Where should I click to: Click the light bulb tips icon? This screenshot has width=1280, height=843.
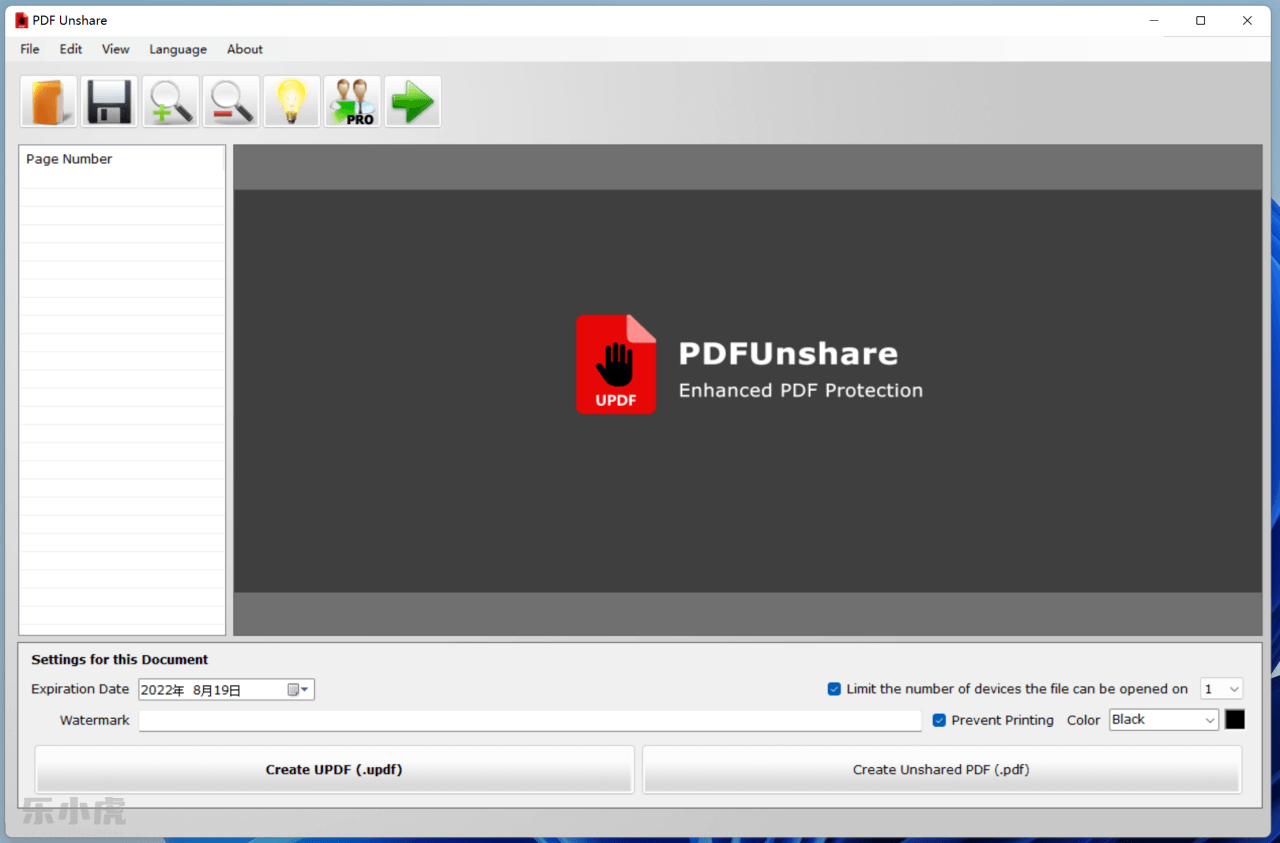(292, 102)
